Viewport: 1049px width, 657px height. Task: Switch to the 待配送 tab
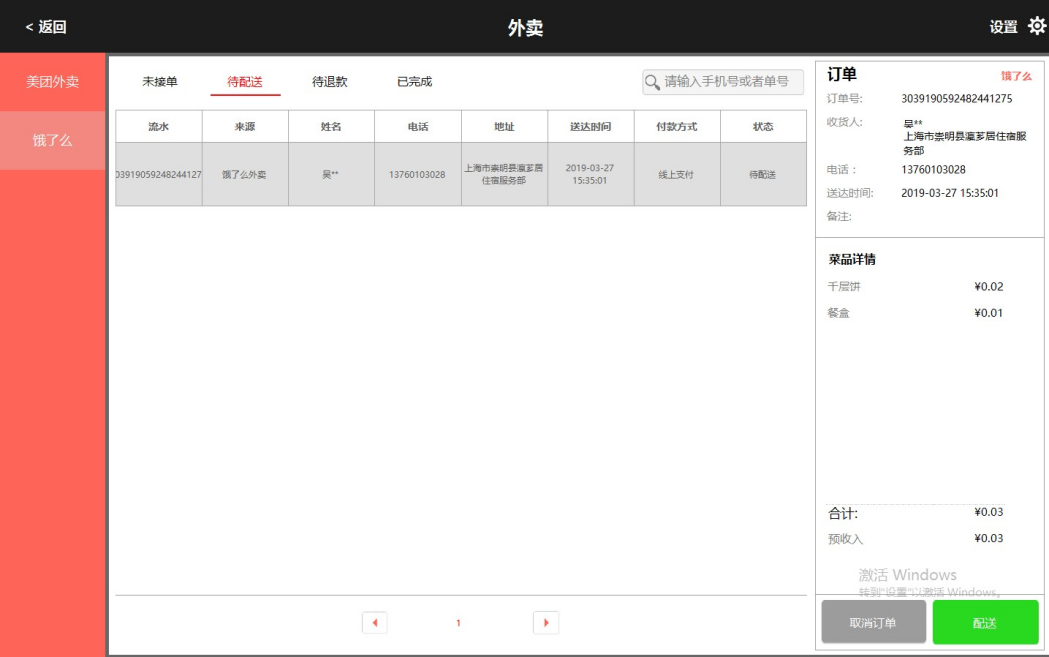pyautogui.click(x=245, y=82)
